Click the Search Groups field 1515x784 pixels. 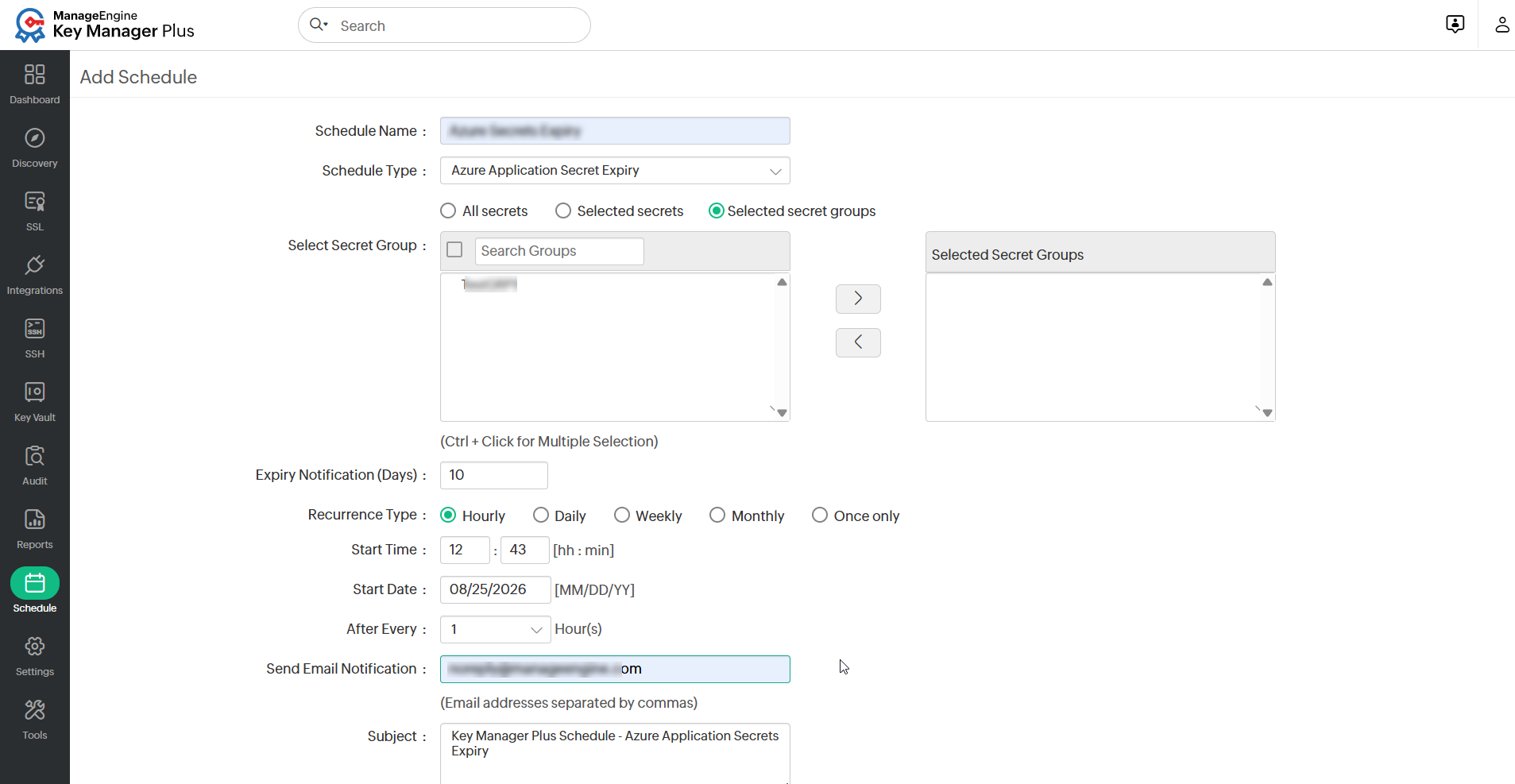click(559, 251)
